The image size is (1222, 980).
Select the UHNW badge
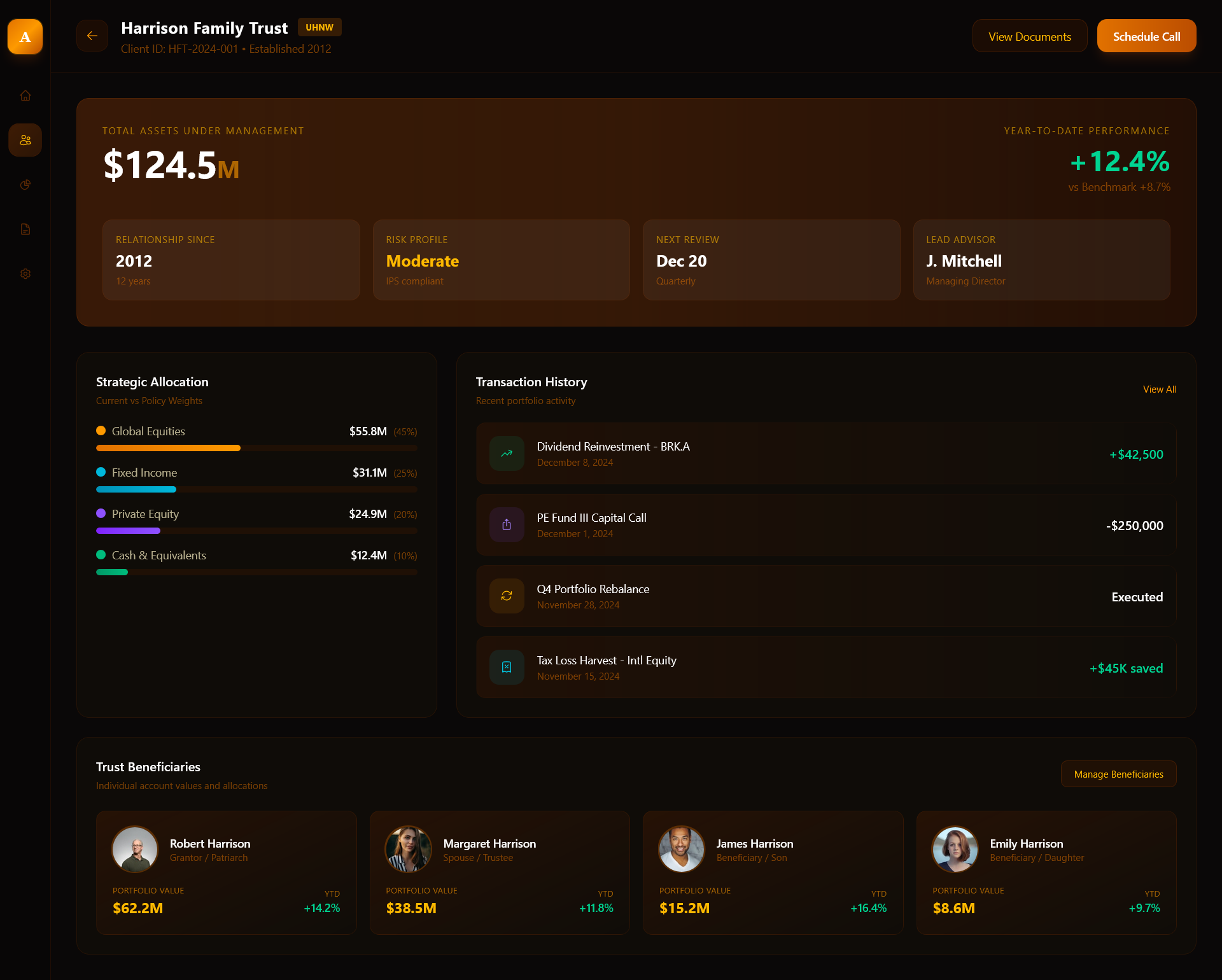click(x=320, y=27)
